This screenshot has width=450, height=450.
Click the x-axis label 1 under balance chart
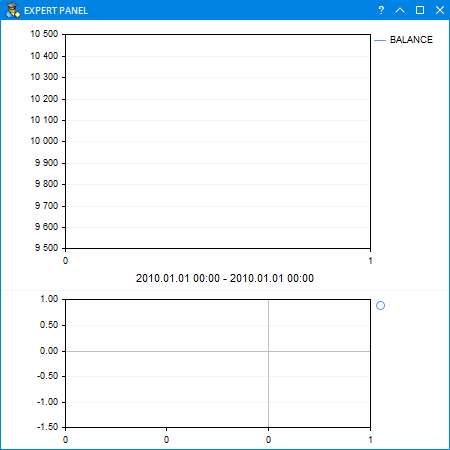pyautogui.click(x=370, y=261)
